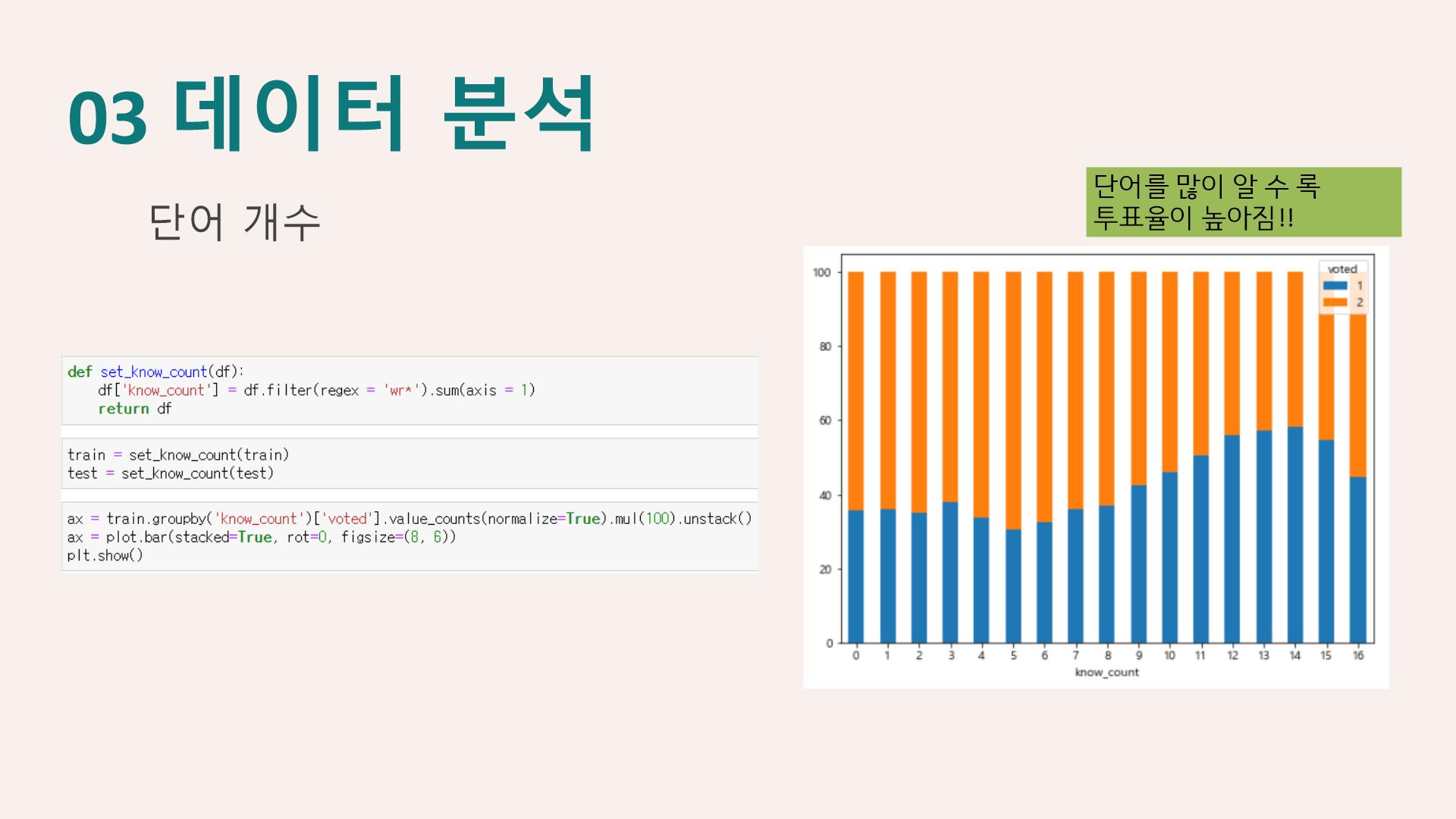Click the blue legend swatch for voted 1
Image resolution: width=1456 pixels, height=819 pixels.
pyautogui.click(x=1335, y=286)
